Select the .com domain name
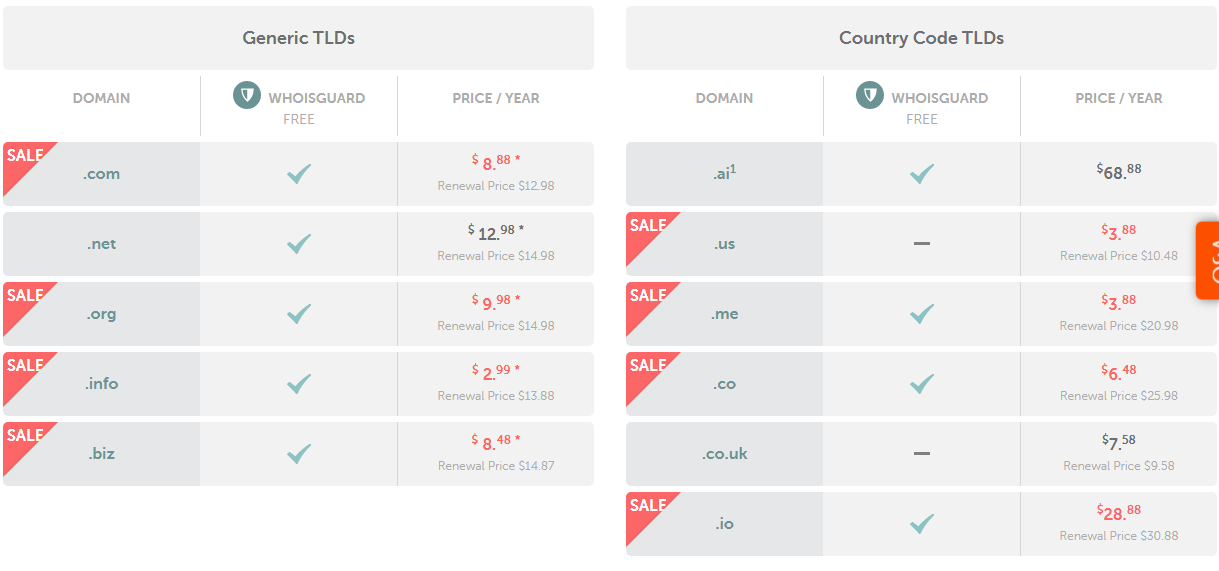1219x571 pixels. 101,174
